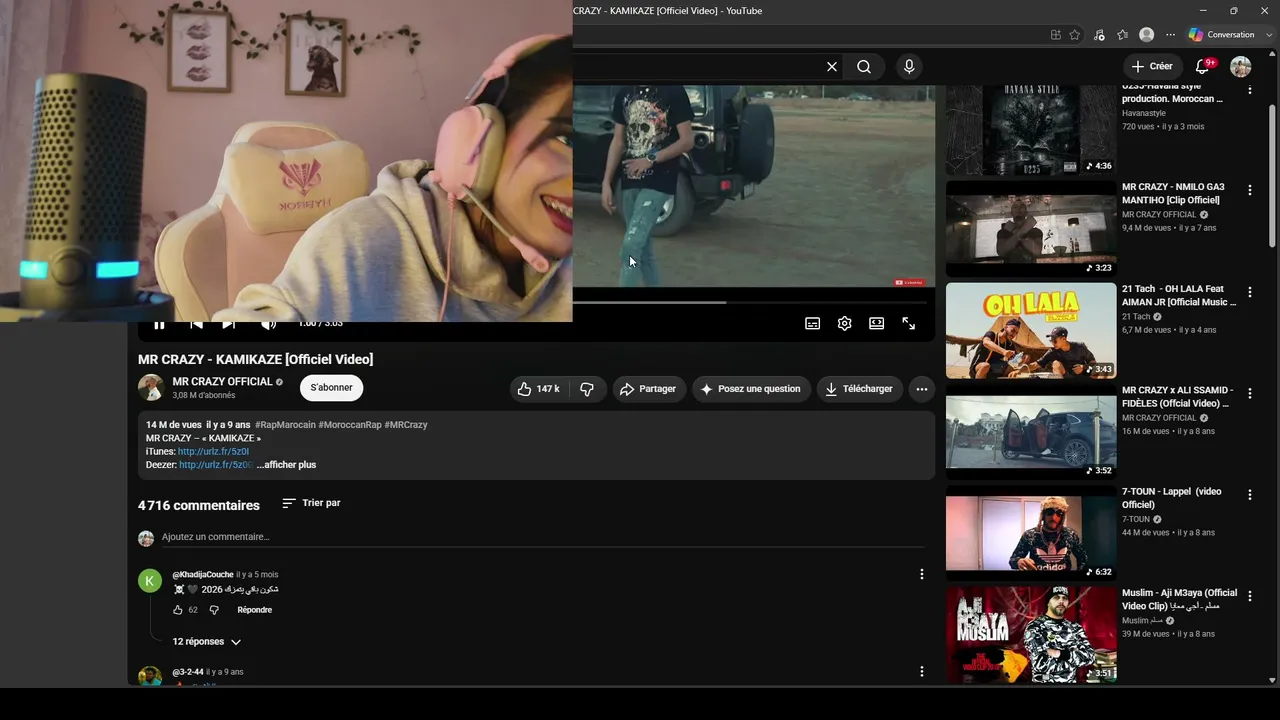The width and height of the screenshot is (1280, 720).
Task: Open options for FIDÈLES suggested video
Action: [1249, 393]
